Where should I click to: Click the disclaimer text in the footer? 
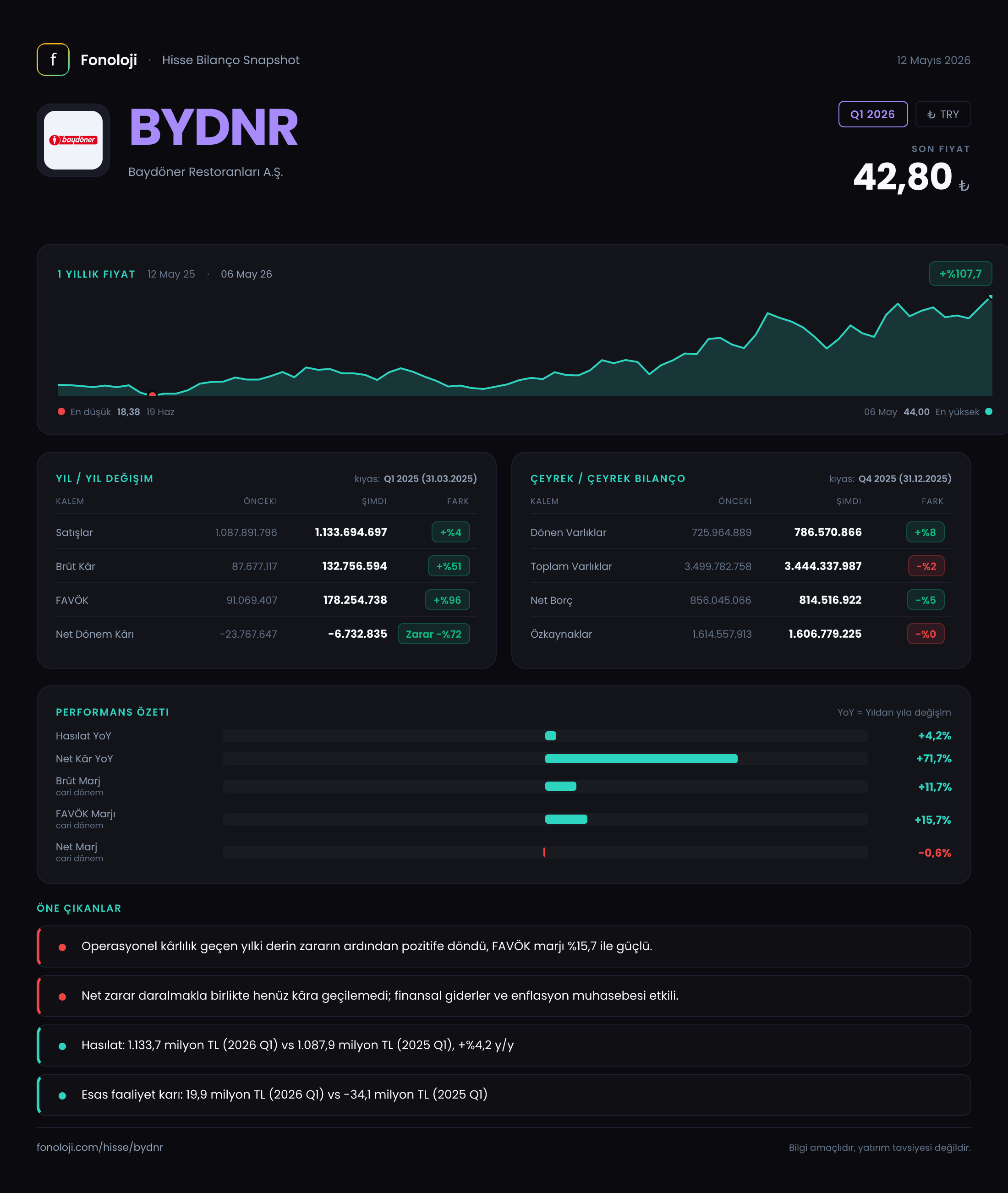880,1147
